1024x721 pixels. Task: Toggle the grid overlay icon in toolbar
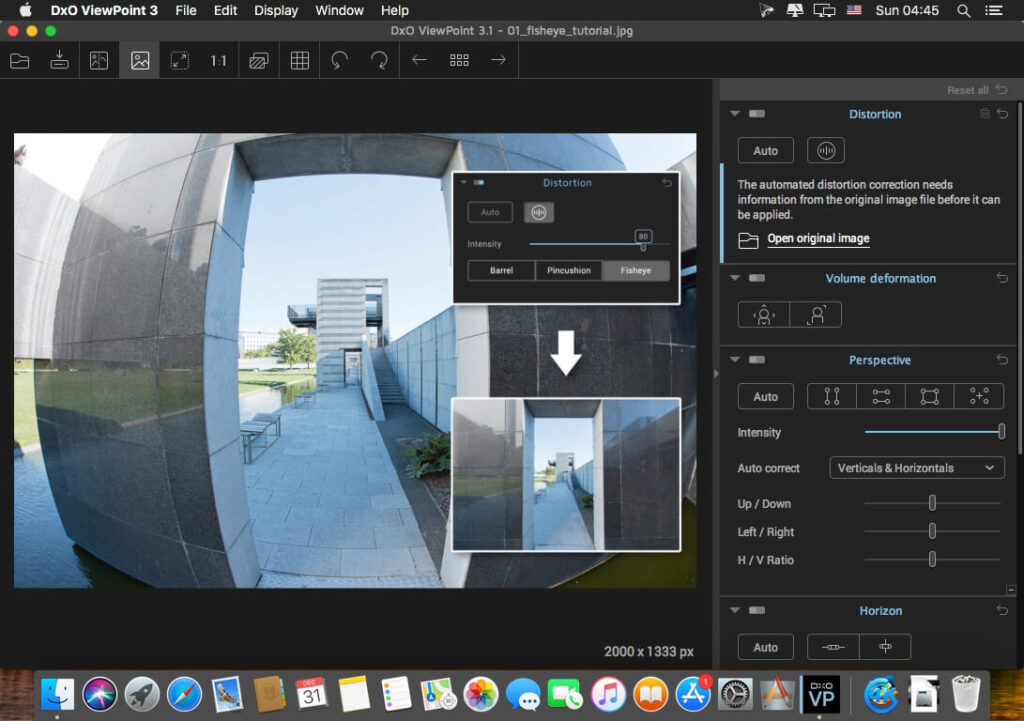[x=299, y=61]
